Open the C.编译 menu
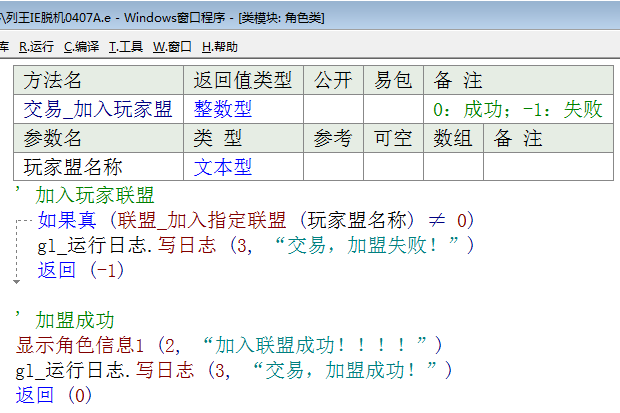Viewport: 620px width, 413px height. tap(81, 46)
